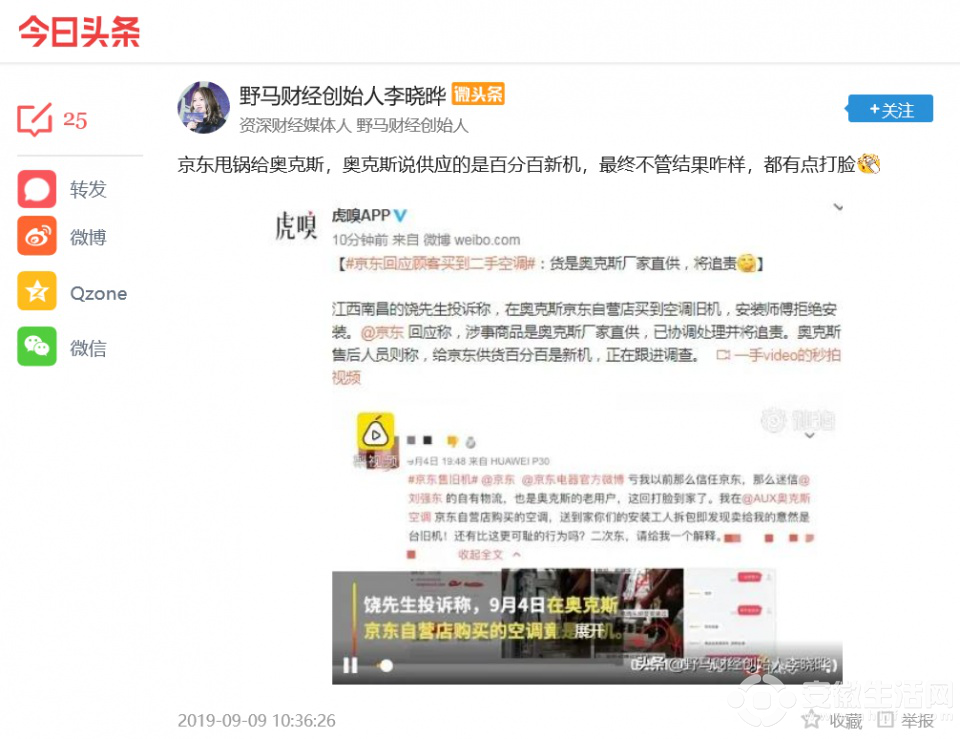Click the red 转发 share icon
This screenshot has height=739, width=960.
click(37, 189)
